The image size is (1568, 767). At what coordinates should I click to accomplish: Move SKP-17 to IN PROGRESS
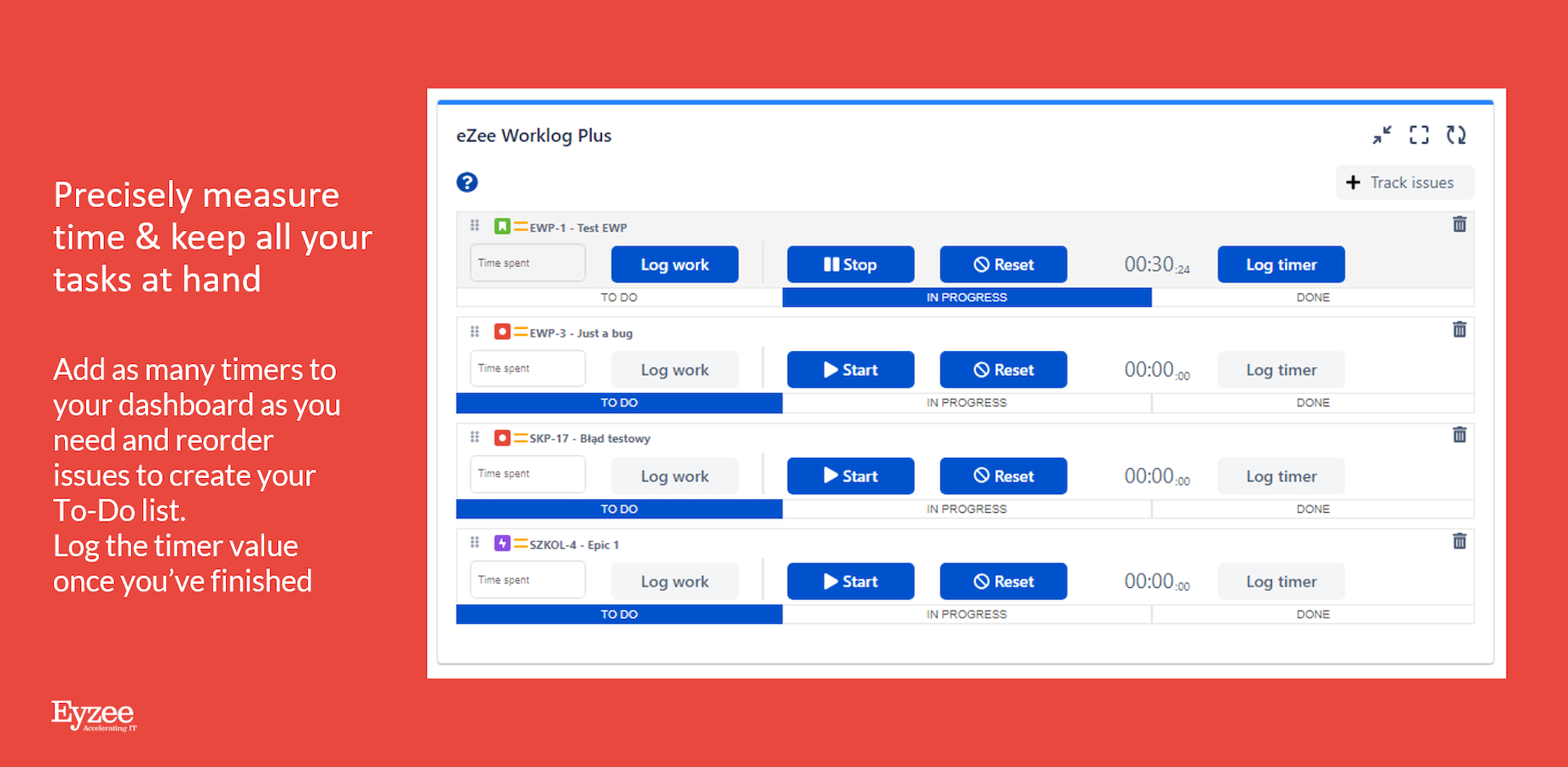(967, 509)
